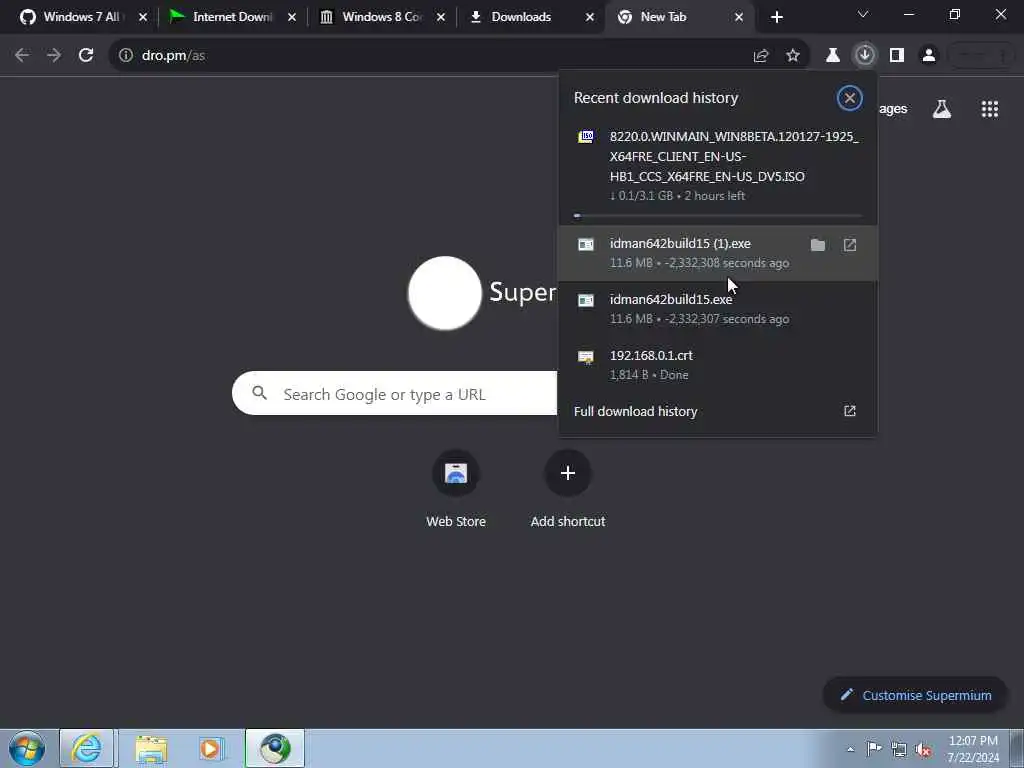Open idman642build15 (1).exe with the open icon
Viewport: 1024px width, 768px height.
point(850,245)
